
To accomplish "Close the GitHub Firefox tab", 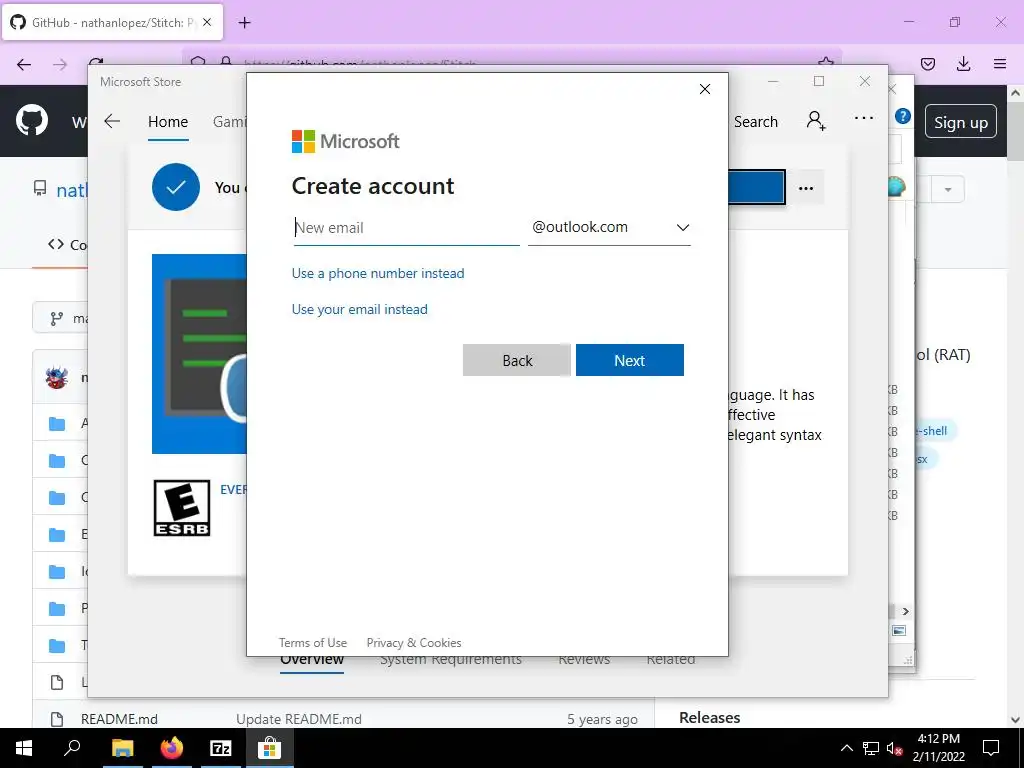I will [x=207, y=22].
